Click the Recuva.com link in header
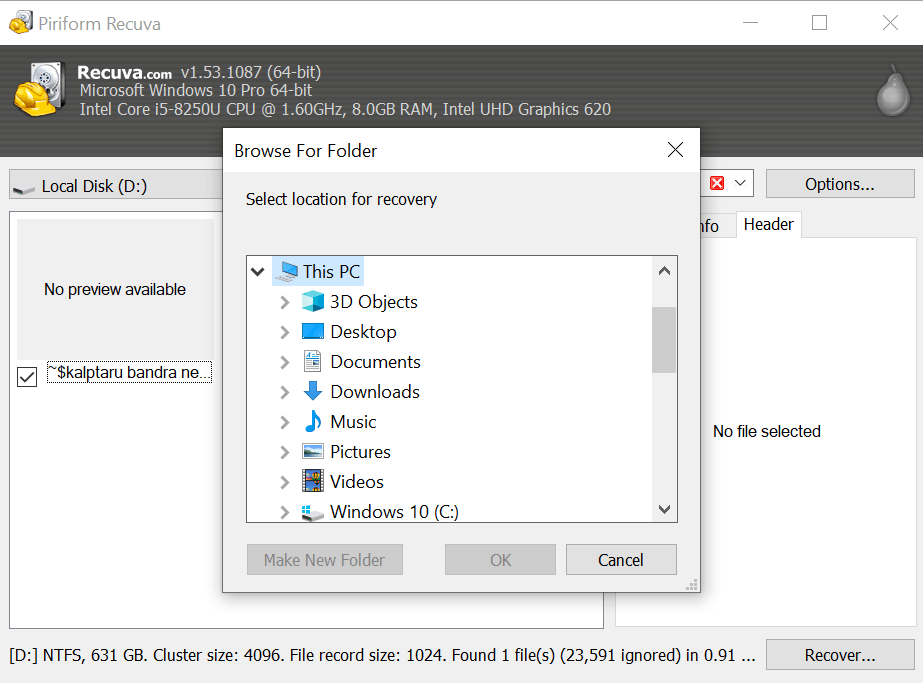This screenshot has height=683, width=923. (124, 72)
